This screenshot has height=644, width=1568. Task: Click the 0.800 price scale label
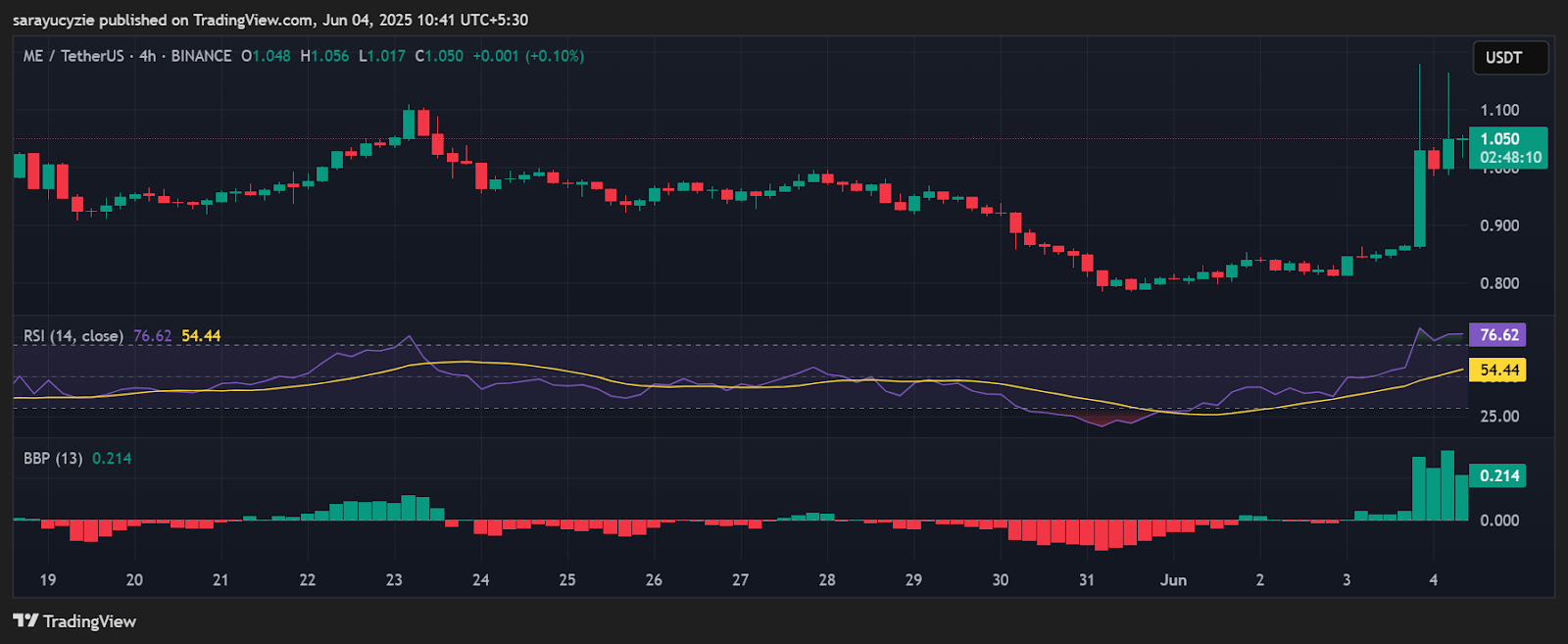(1499, 283)
